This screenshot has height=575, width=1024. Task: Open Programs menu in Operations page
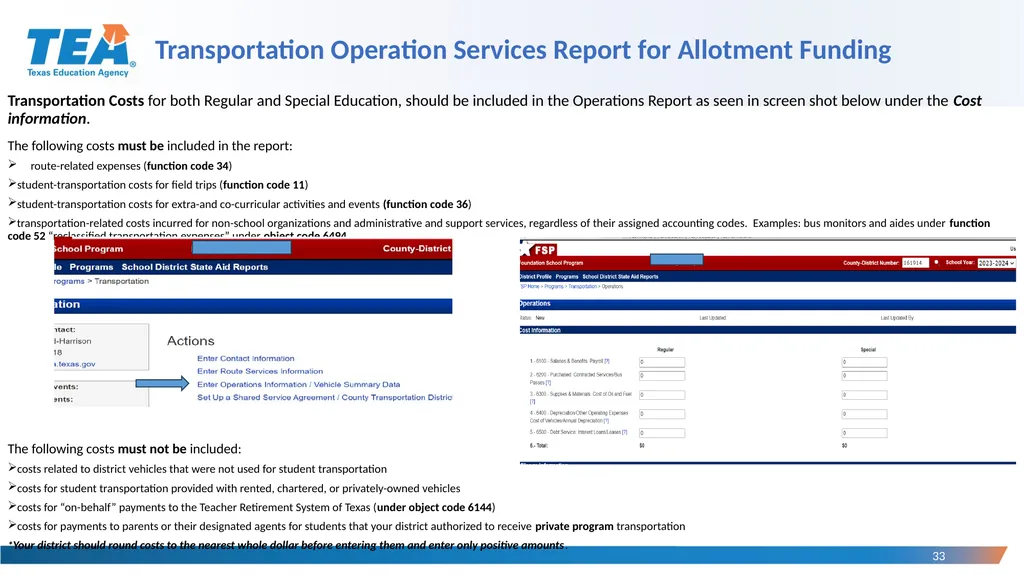(x=567, y=276)
